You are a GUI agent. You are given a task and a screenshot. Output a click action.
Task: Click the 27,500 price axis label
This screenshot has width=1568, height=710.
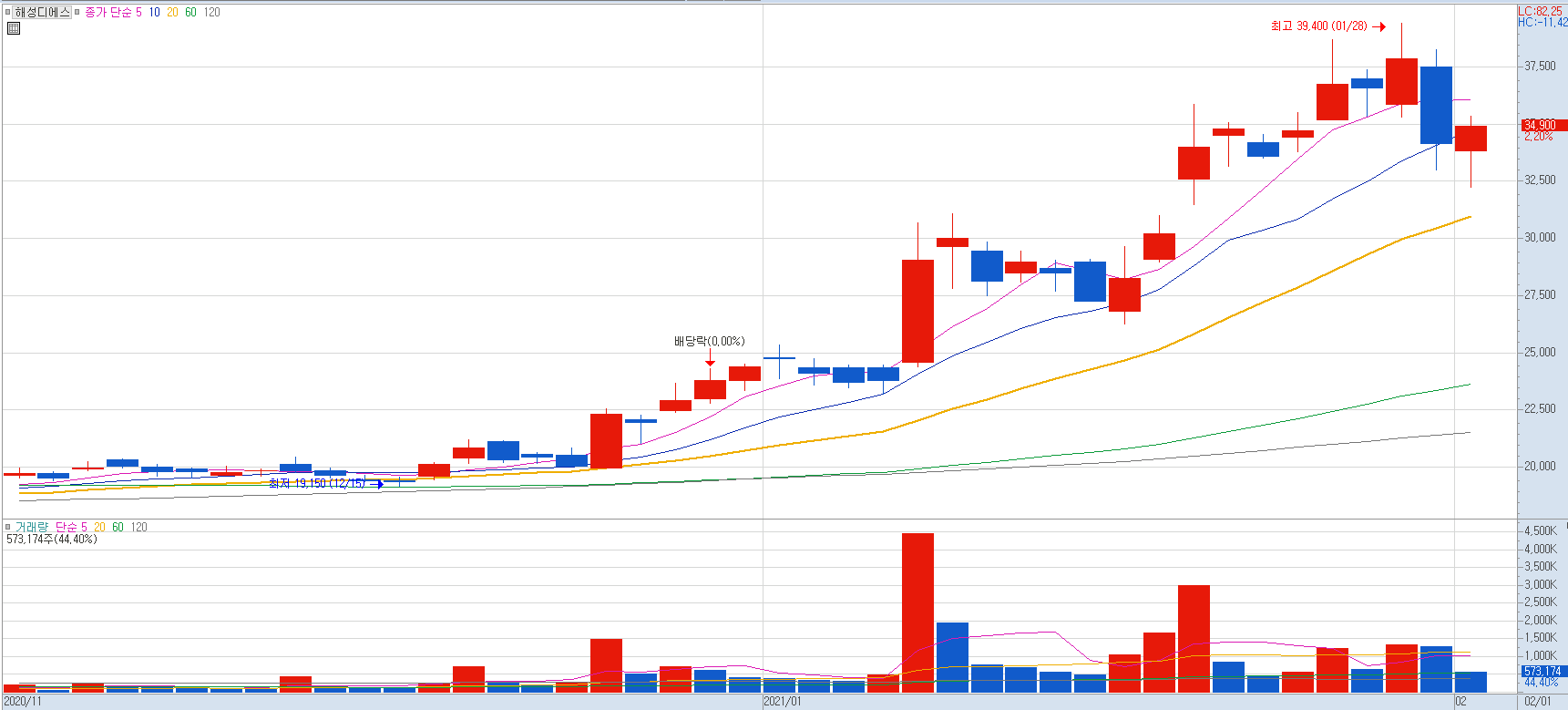(1540, 295)
